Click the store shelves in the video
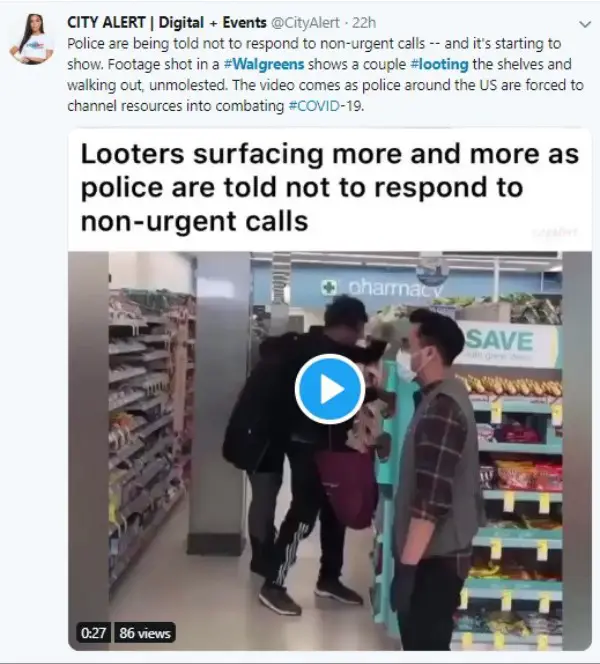This screenshot has width=600, height=664. click(146, 432)
